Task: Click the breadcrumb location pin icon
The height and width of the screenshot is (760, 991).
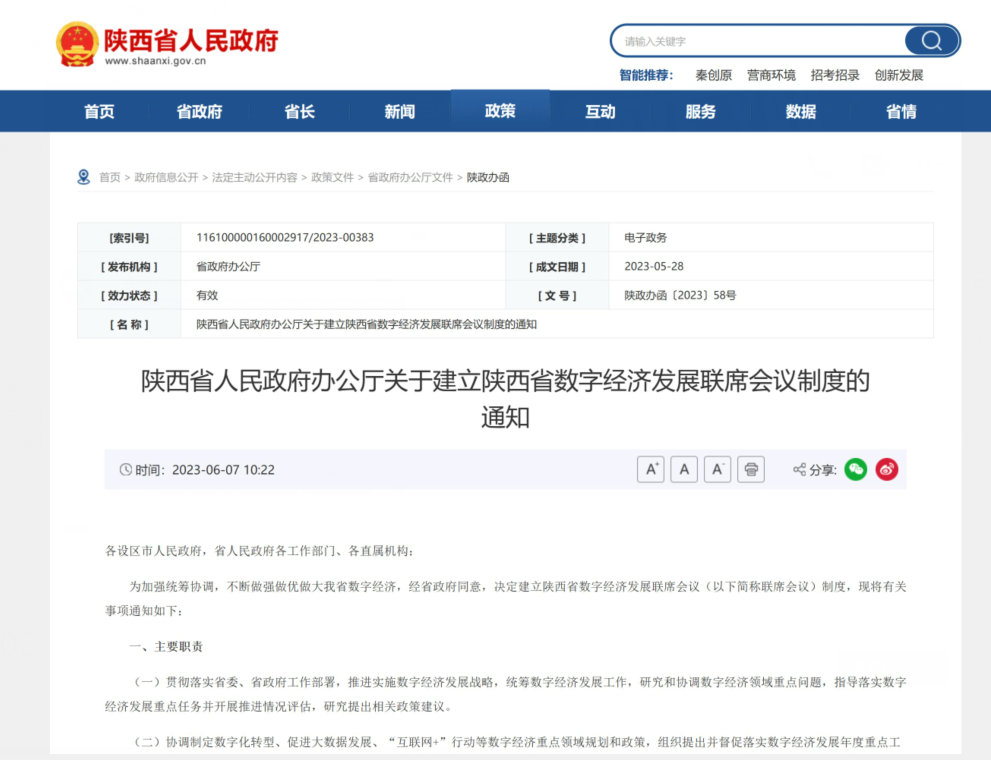Action: 83,177
